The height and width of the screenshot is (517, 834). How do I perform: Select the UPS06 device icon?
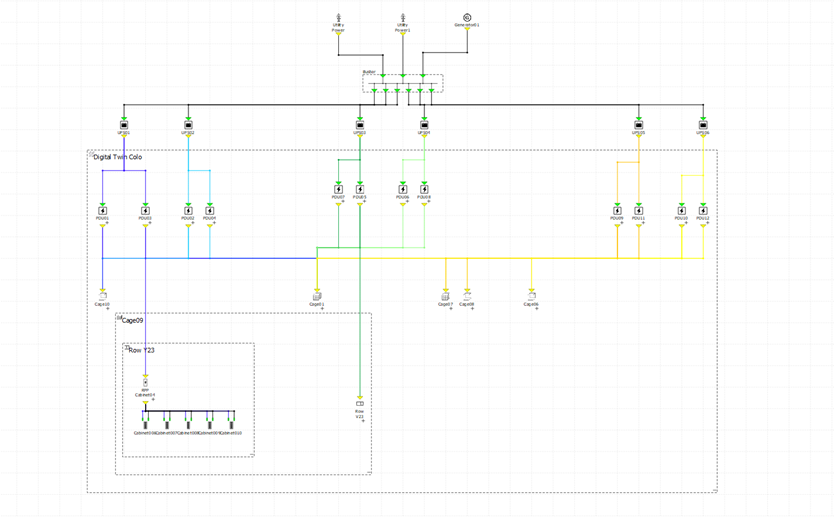click(x=703, y=124)
